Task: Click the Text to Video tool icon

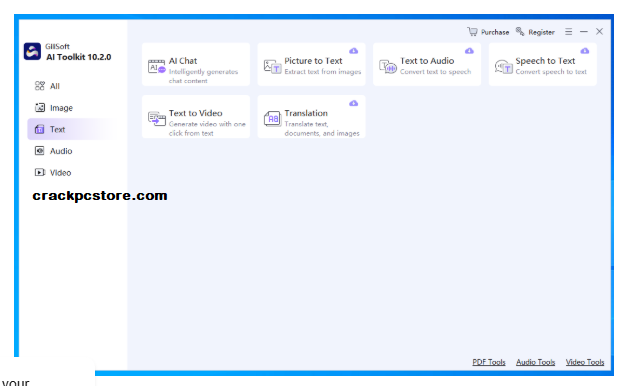Action: click(156, 119)
